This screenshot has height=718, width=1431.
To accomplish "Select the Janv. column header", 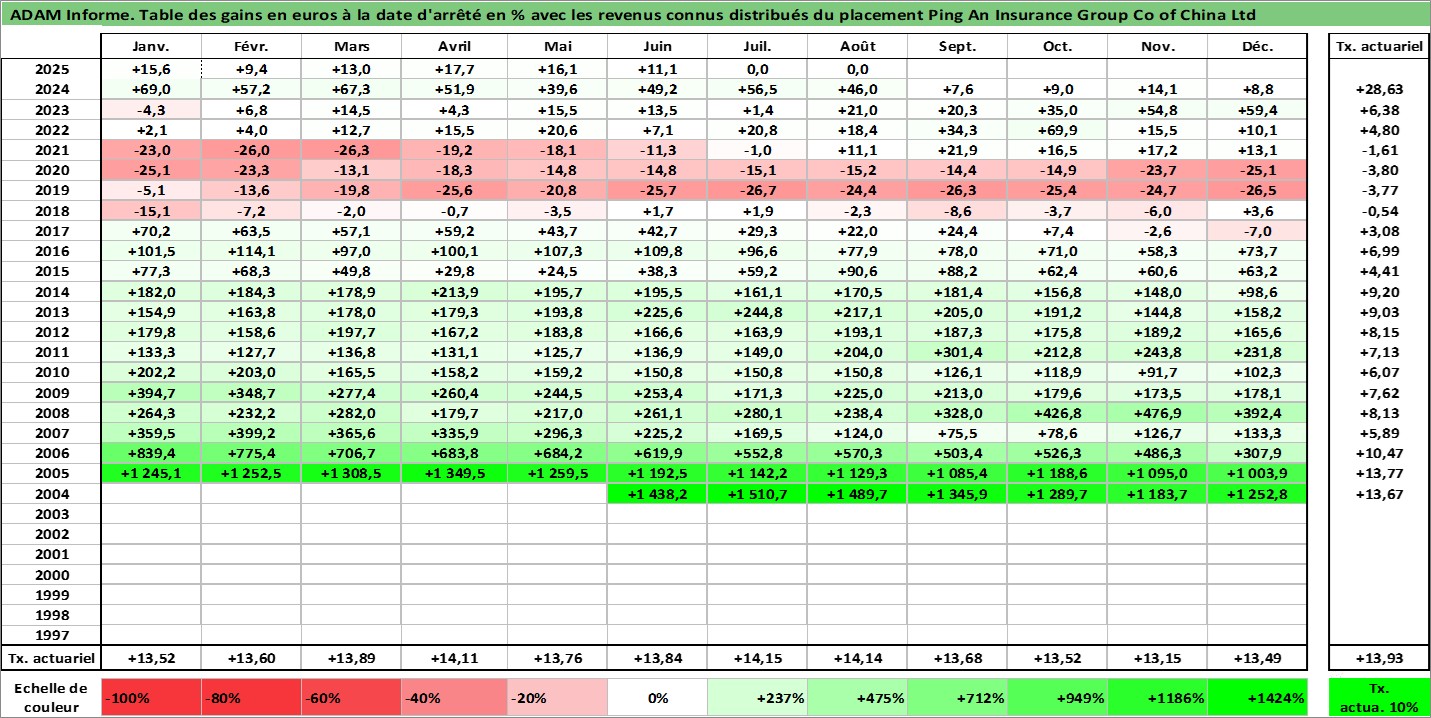I will pos(151,47).
